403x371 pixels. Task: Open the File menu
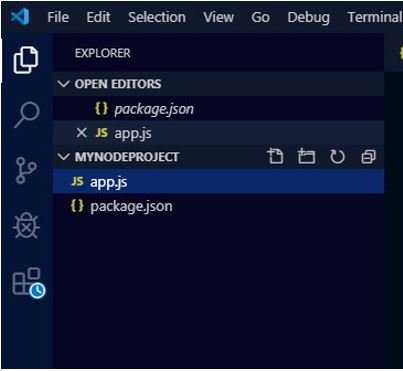coord(58,17)
